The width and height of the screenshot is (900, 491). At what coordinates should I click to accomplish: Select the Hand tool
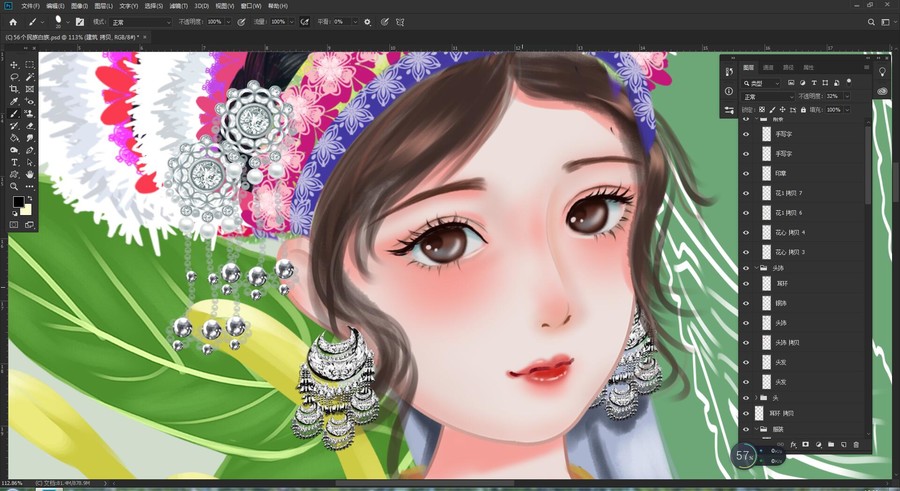pos(30,175)
